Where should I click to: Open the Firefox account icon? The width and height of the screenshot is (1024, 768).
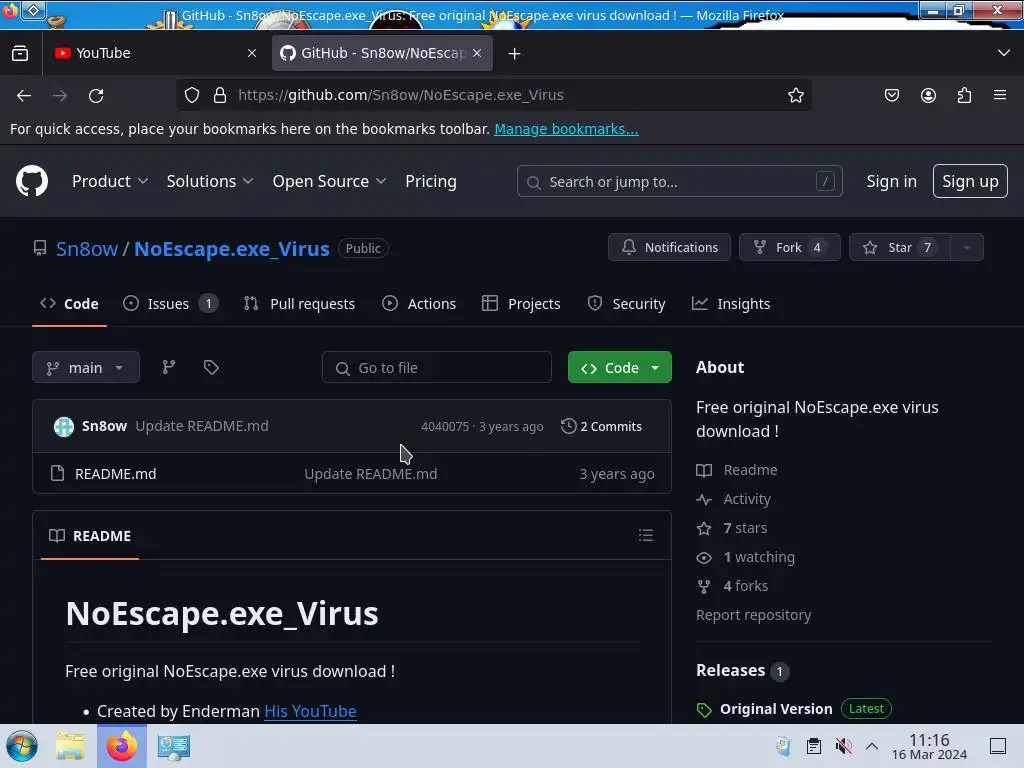(928, 95)
